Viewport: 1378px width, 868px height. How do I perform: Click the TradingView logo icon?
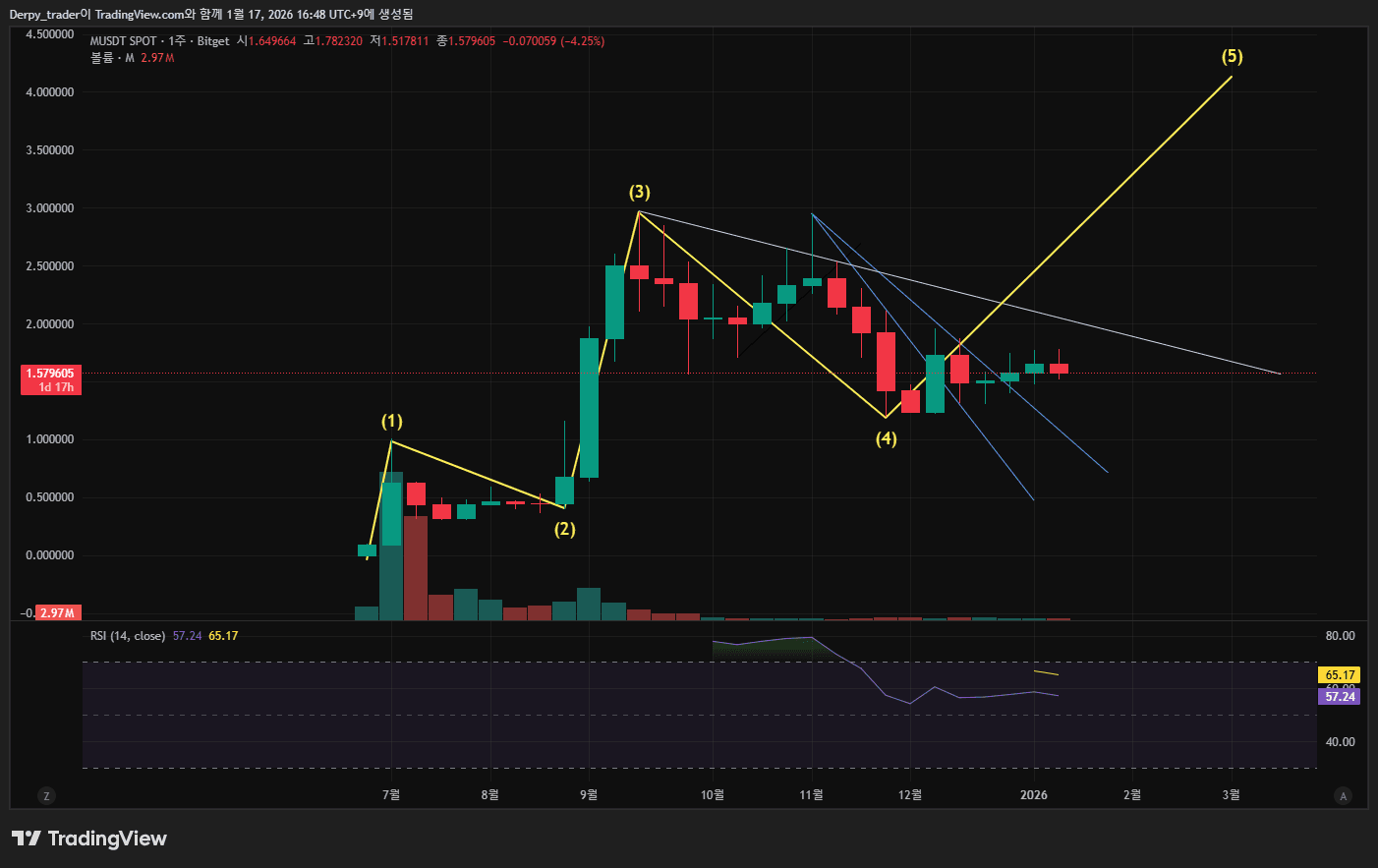(x=27, y=839)
